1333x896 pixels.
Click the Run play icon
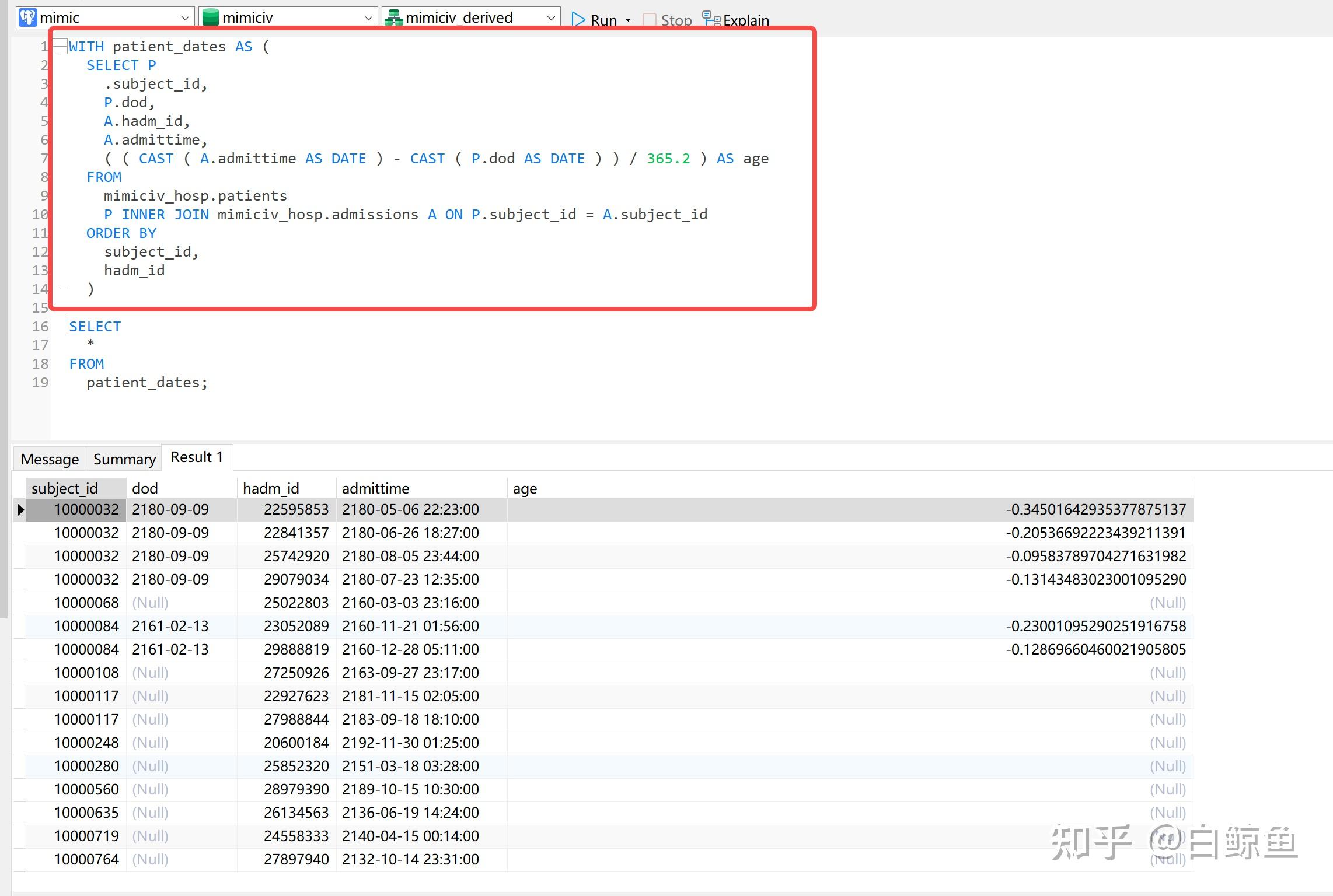[578, 20]
